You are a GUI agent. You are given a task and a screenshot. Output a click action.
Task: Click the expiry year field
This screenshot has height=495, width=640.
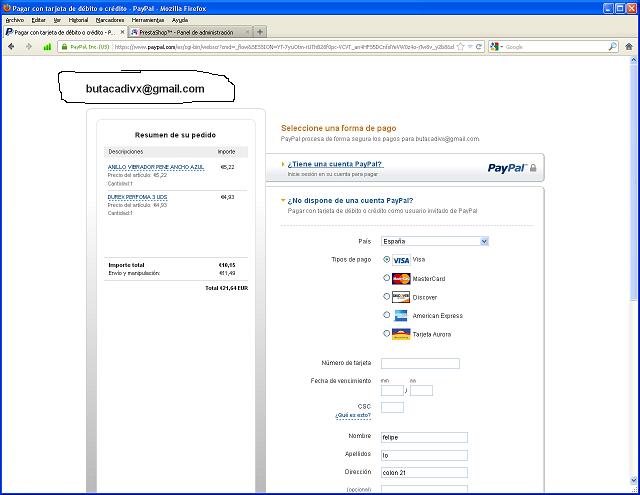[421, 391]
